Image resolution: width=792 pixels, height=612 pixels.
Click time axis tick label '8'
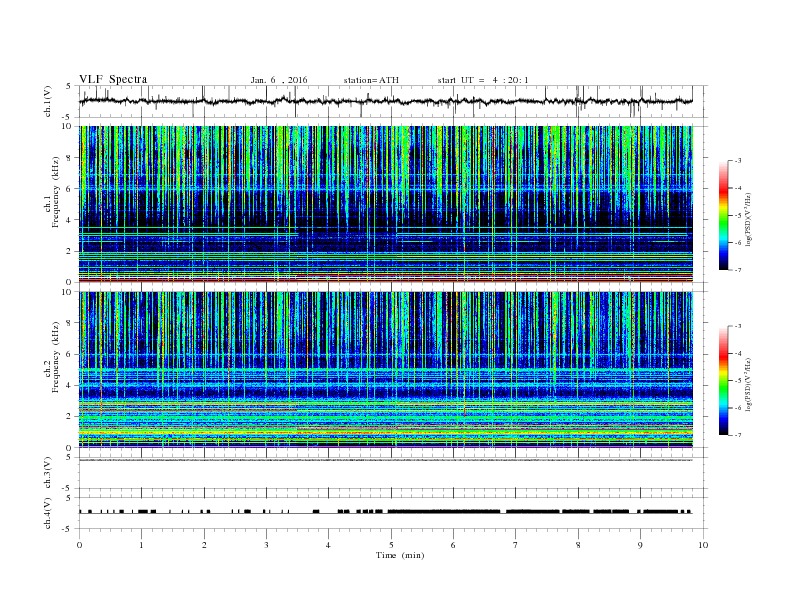578,545
